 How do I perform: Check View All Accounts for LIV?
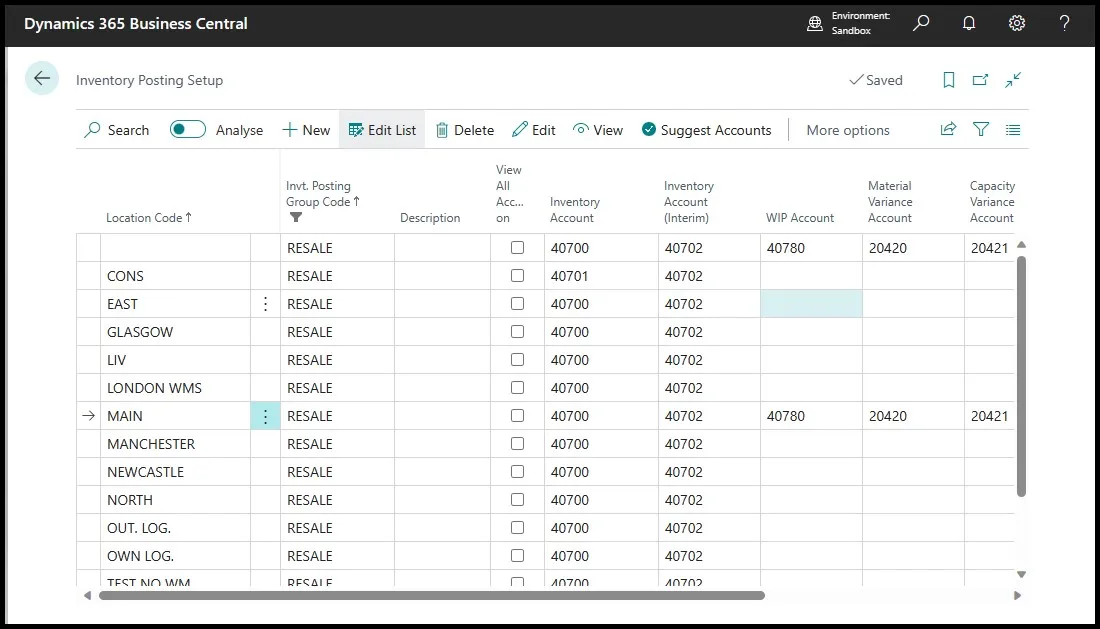(517, 360)
